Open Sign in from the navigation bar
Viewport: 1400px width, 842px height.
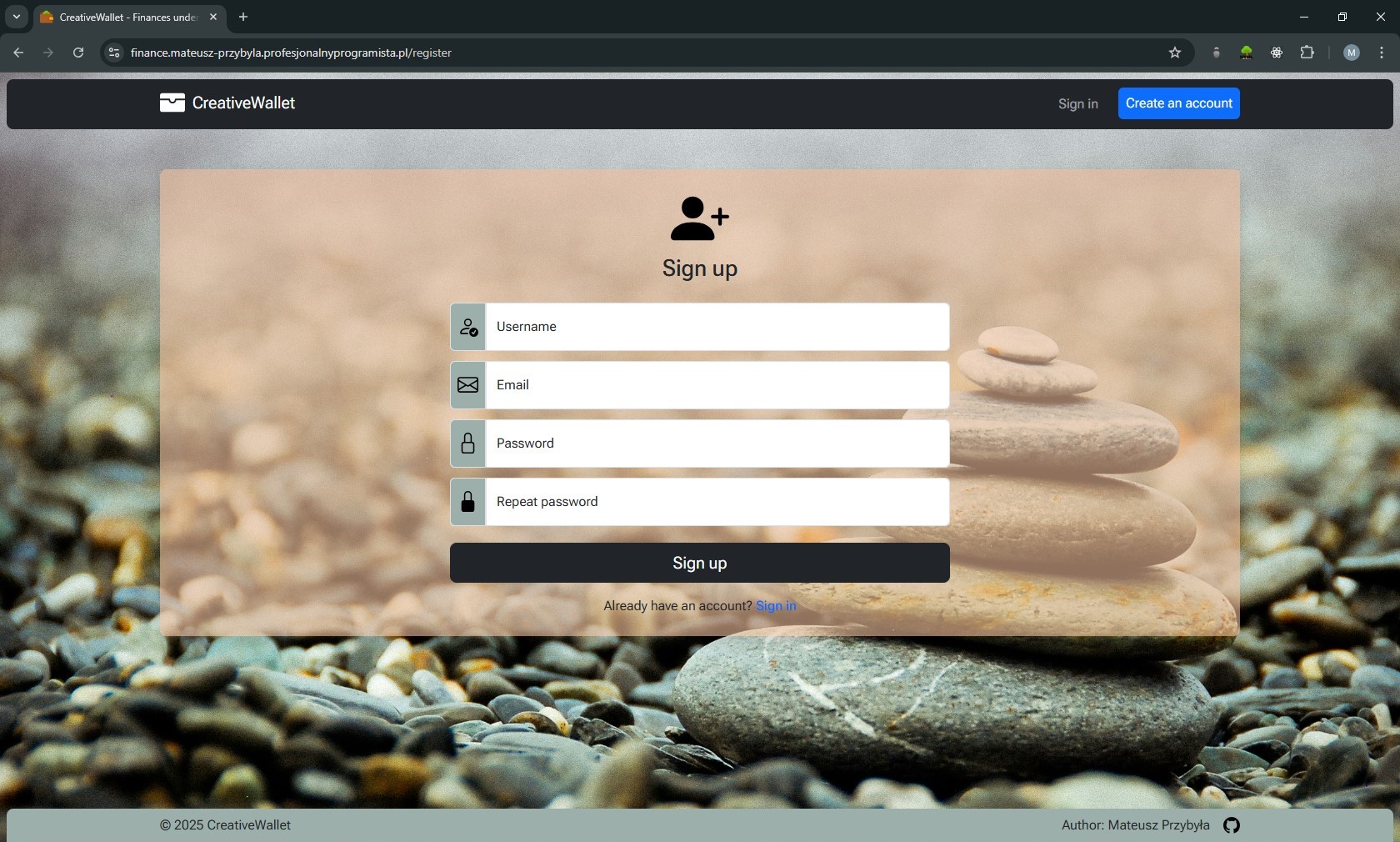point(1077,104)
